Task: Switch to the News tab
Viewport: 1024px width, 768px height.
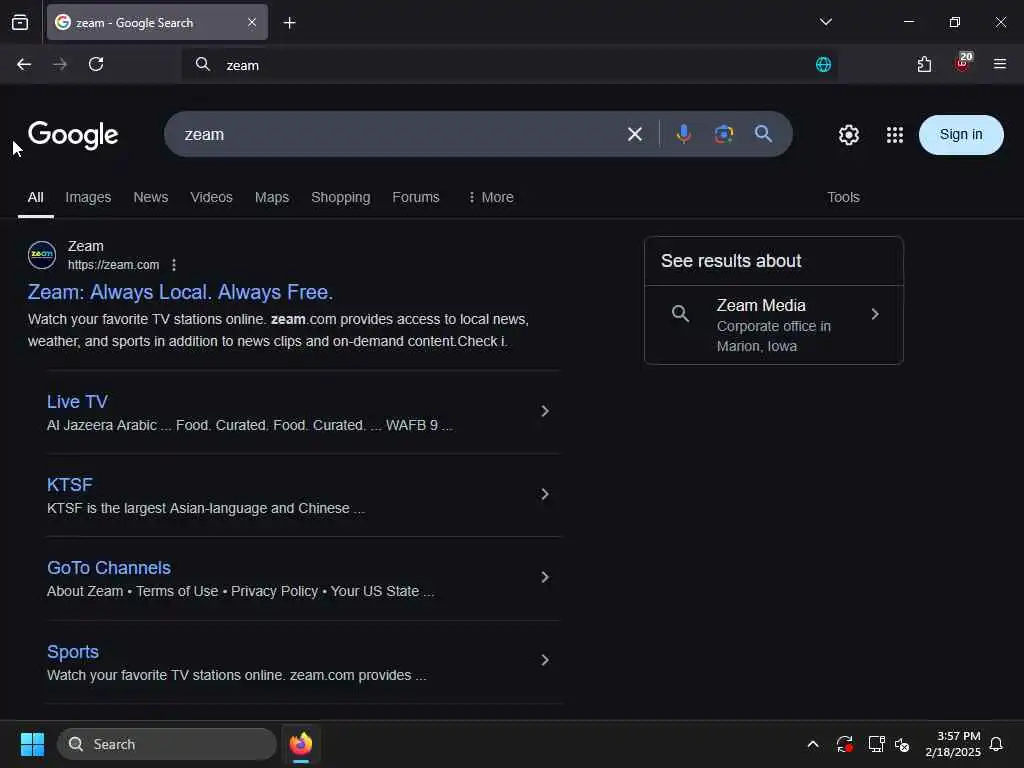Action: (151, 197)
